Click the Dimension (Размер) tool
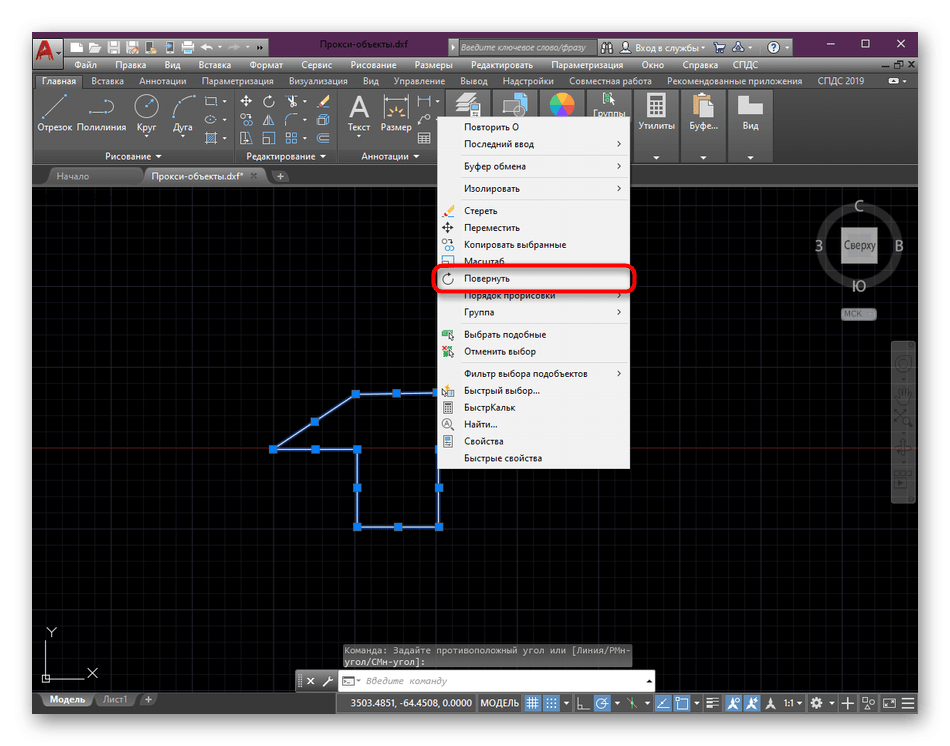The width and height of the screenshot is (950, 746). click(x=396, y=114)
